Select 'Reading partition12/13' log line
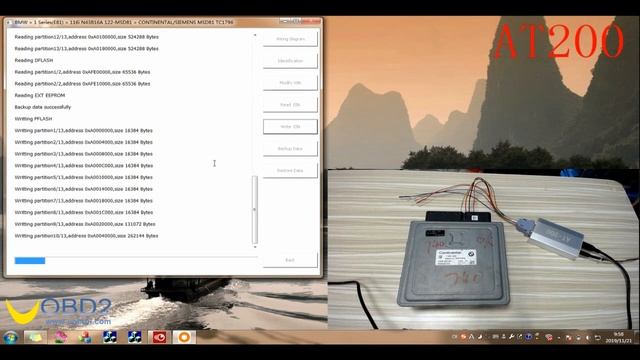Screen dimensions: 640x360 click(87, 37)
